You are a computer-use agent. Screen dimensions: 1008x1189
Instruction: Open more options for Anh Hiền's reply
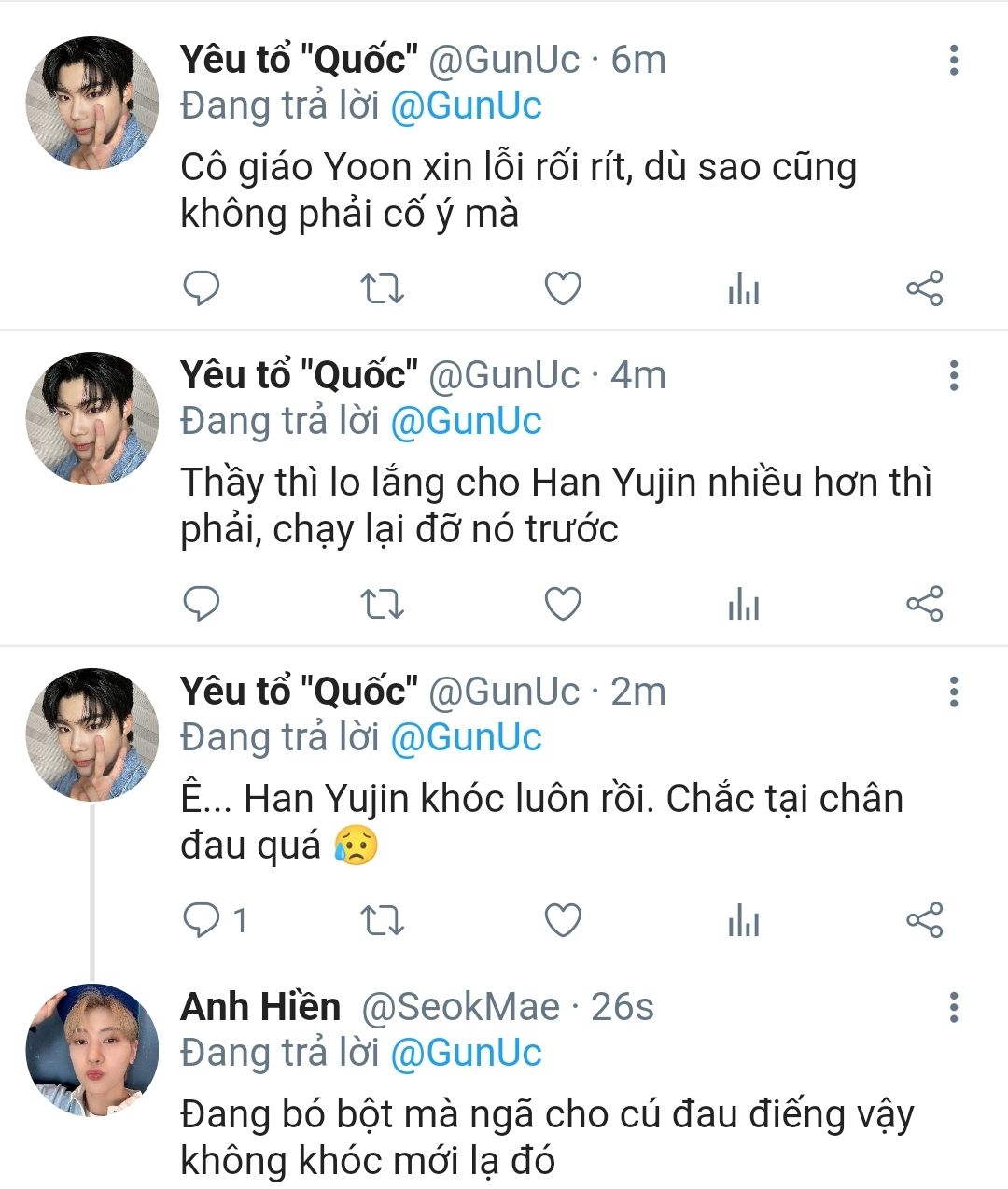click(x=953, y=1008)
